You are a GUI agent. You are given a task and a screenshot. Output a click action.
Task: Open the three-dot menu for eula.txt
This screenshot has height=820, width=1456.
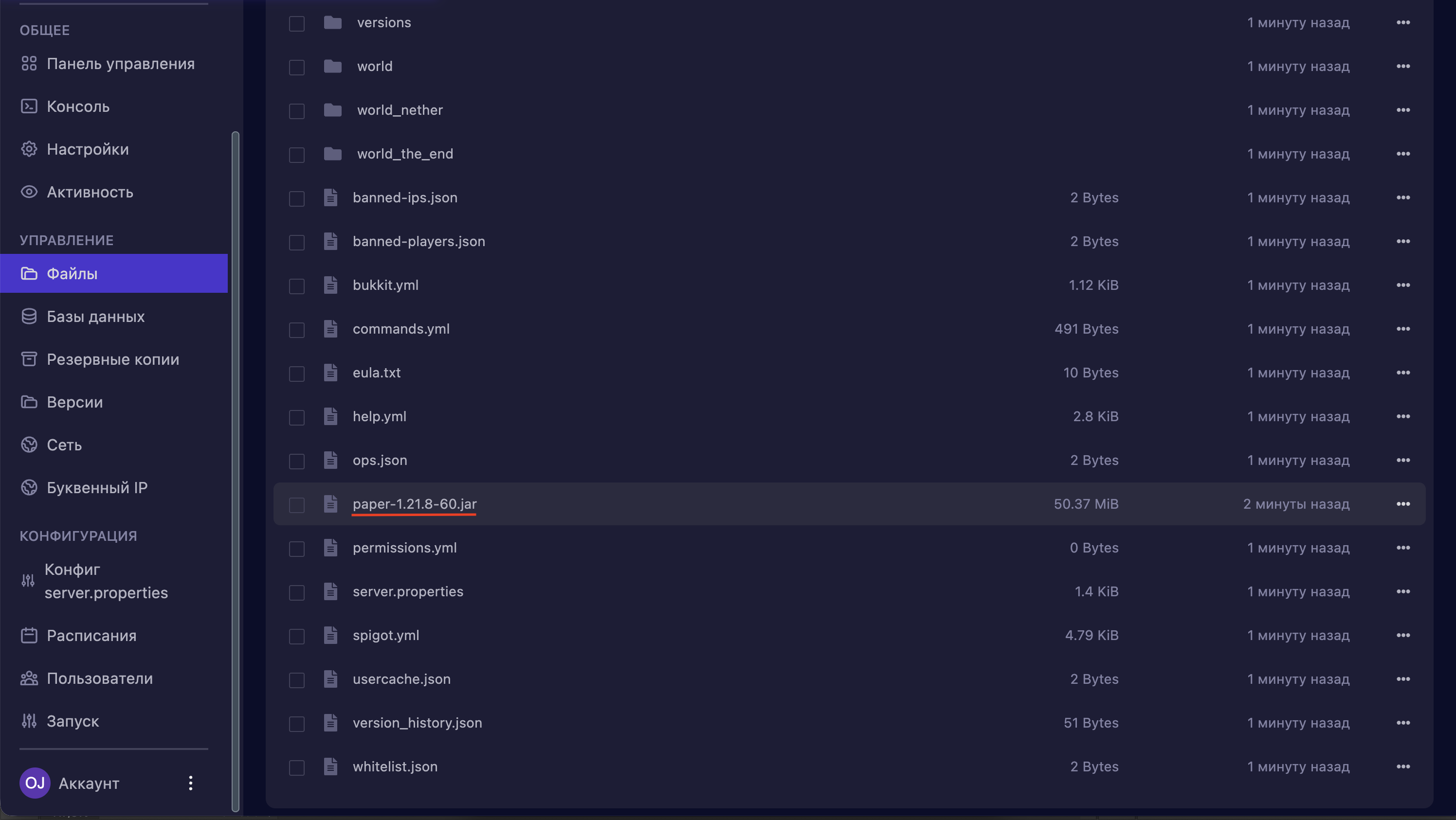coord(1403,373)
